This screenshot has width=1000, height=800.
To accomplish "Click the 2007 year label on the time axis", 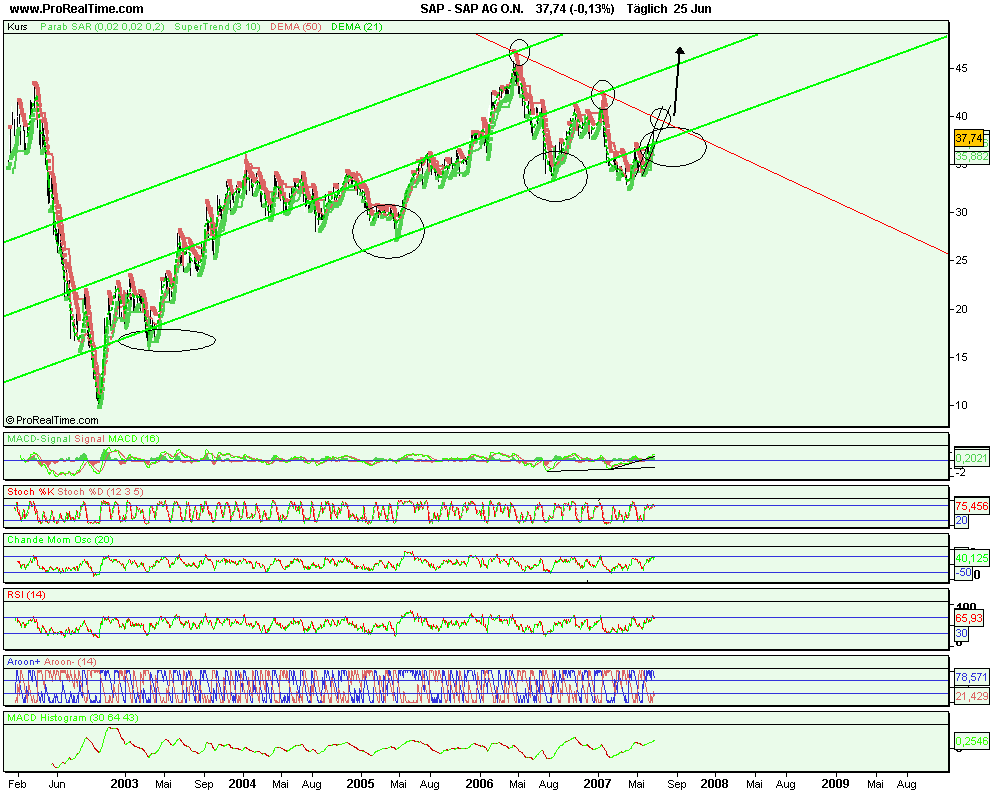I will click(598, 783).
